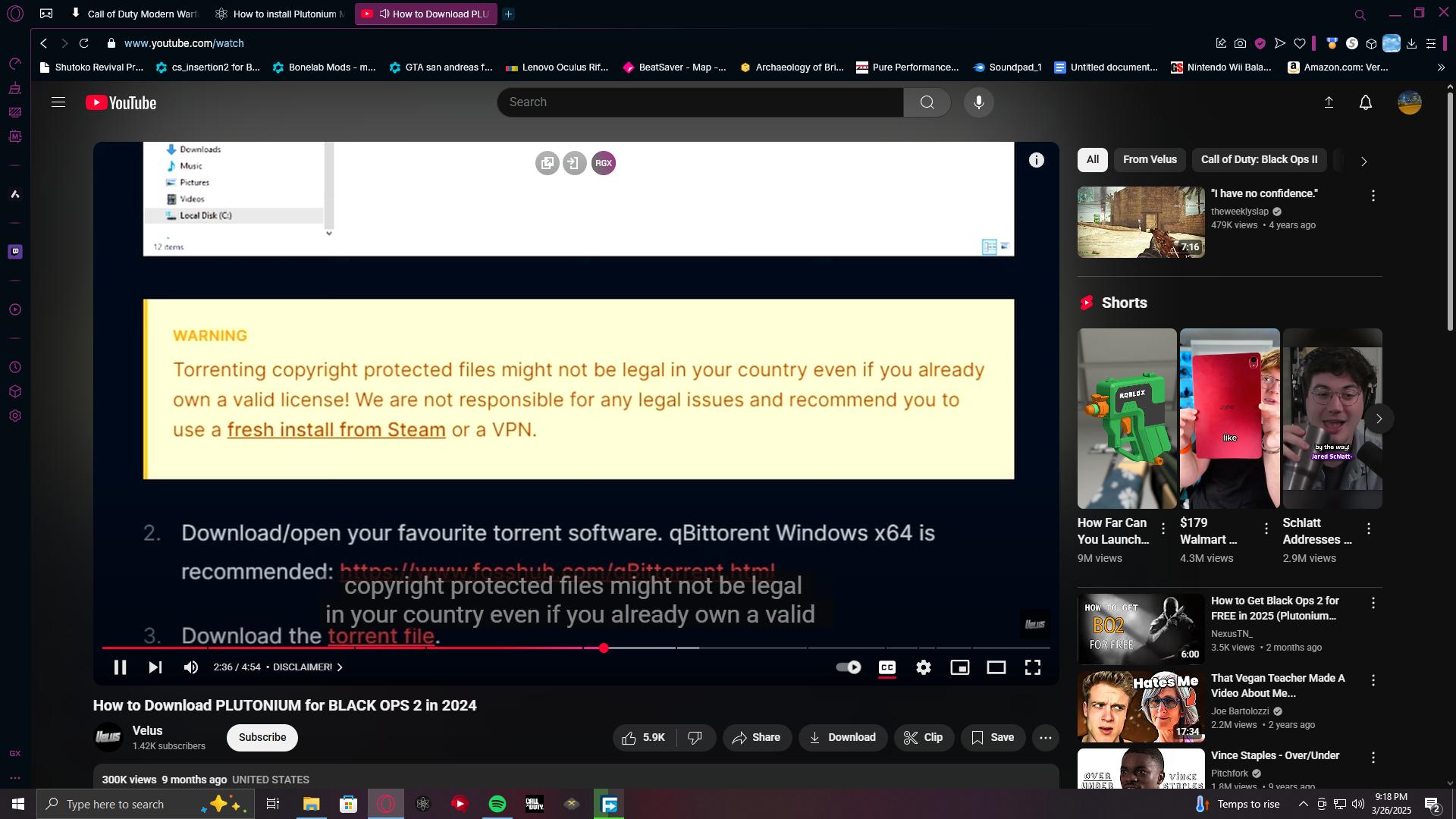1456x819 pixels.
Task: Click the Share button
Action: click(x=756, y=738)
